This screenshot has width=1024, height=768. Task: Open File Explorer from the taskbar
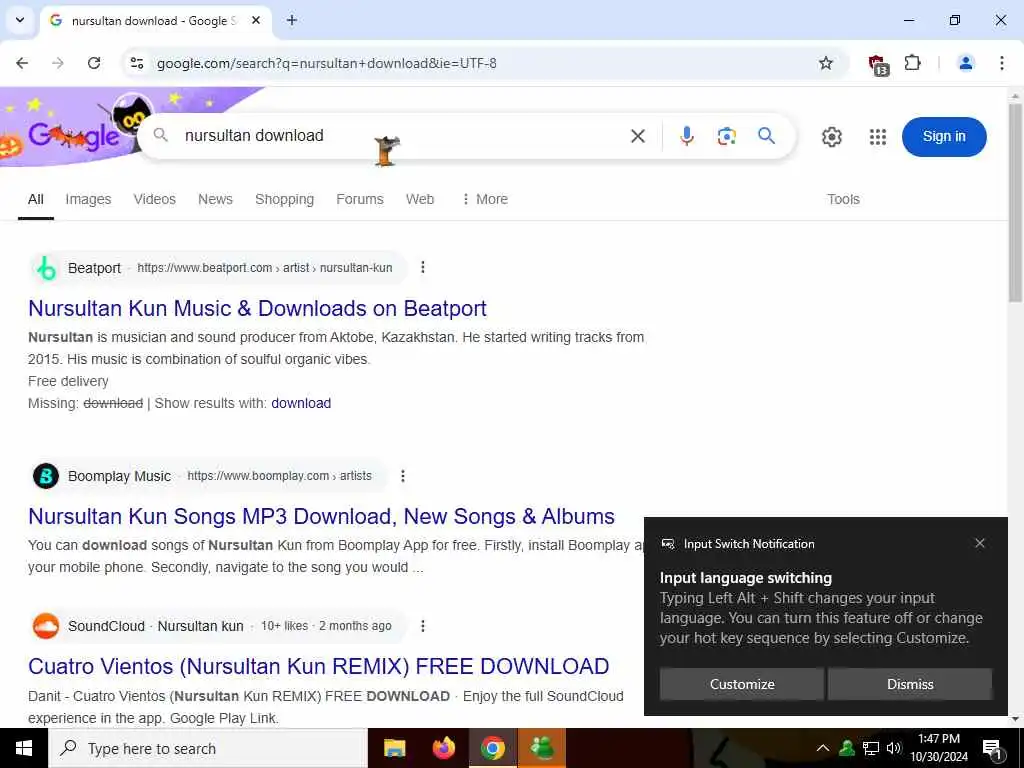coord(394,748)
